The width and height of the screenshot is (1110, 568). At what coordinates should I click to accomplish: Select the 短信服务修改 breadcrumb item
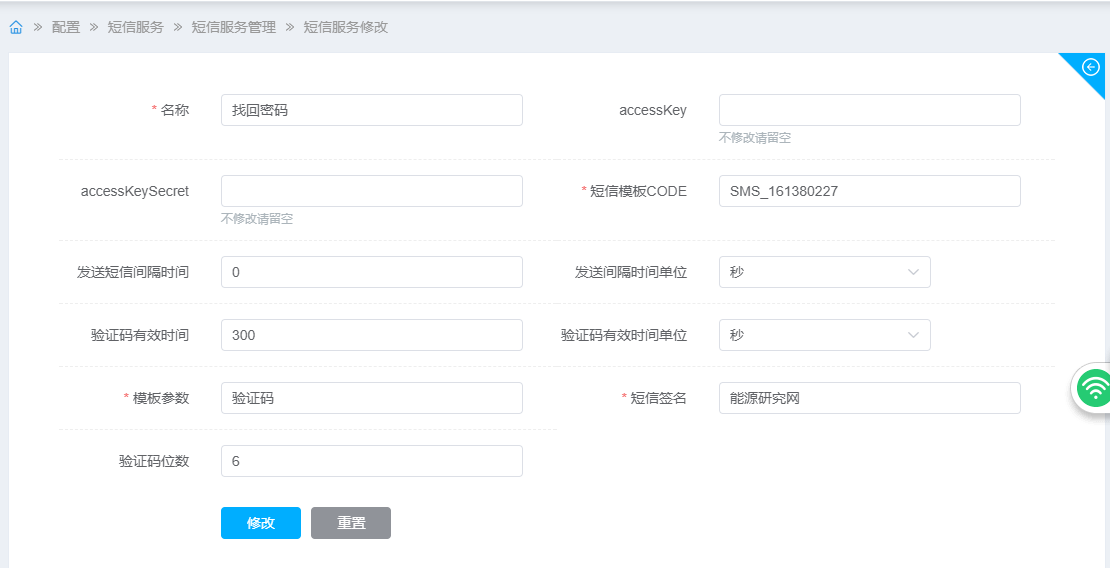345,28
